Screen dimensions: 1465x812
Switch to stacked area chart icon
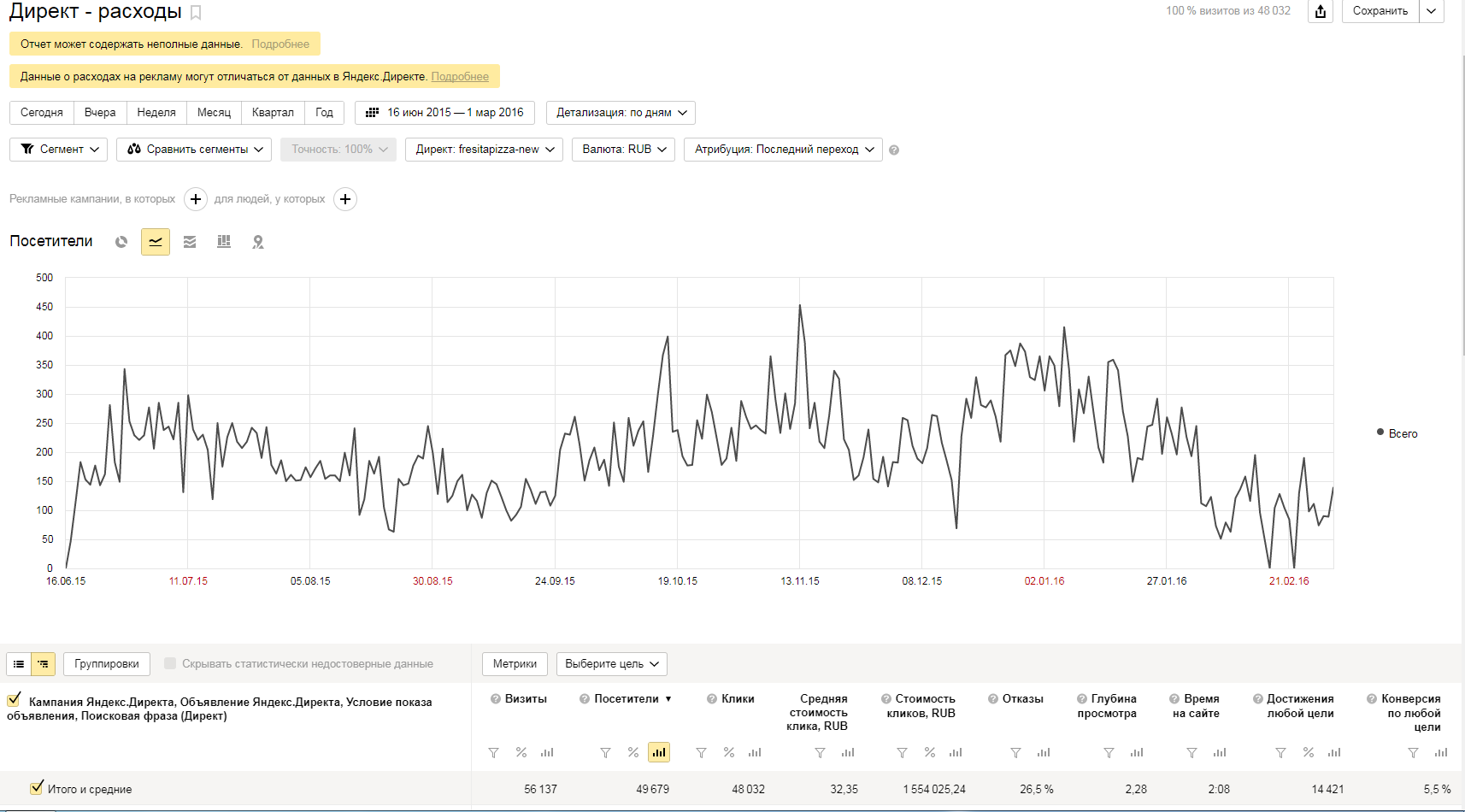pos(190,242)
